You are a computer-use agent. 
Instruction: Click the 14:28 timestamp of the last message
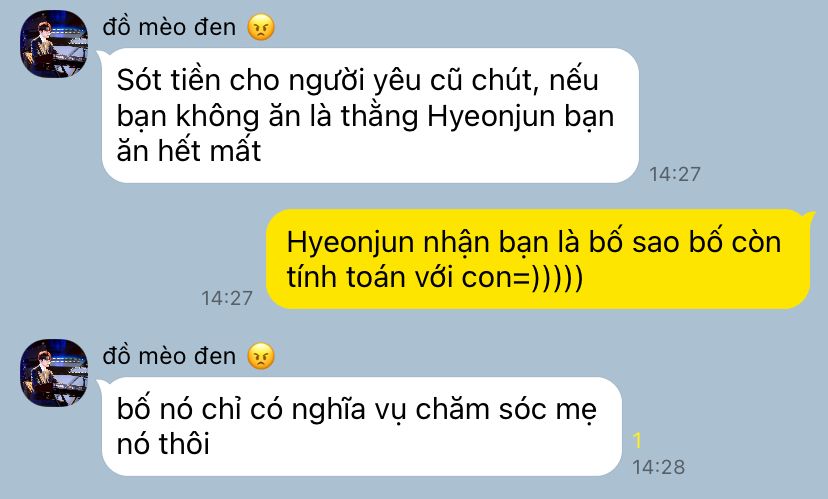[x=658, y=467]
